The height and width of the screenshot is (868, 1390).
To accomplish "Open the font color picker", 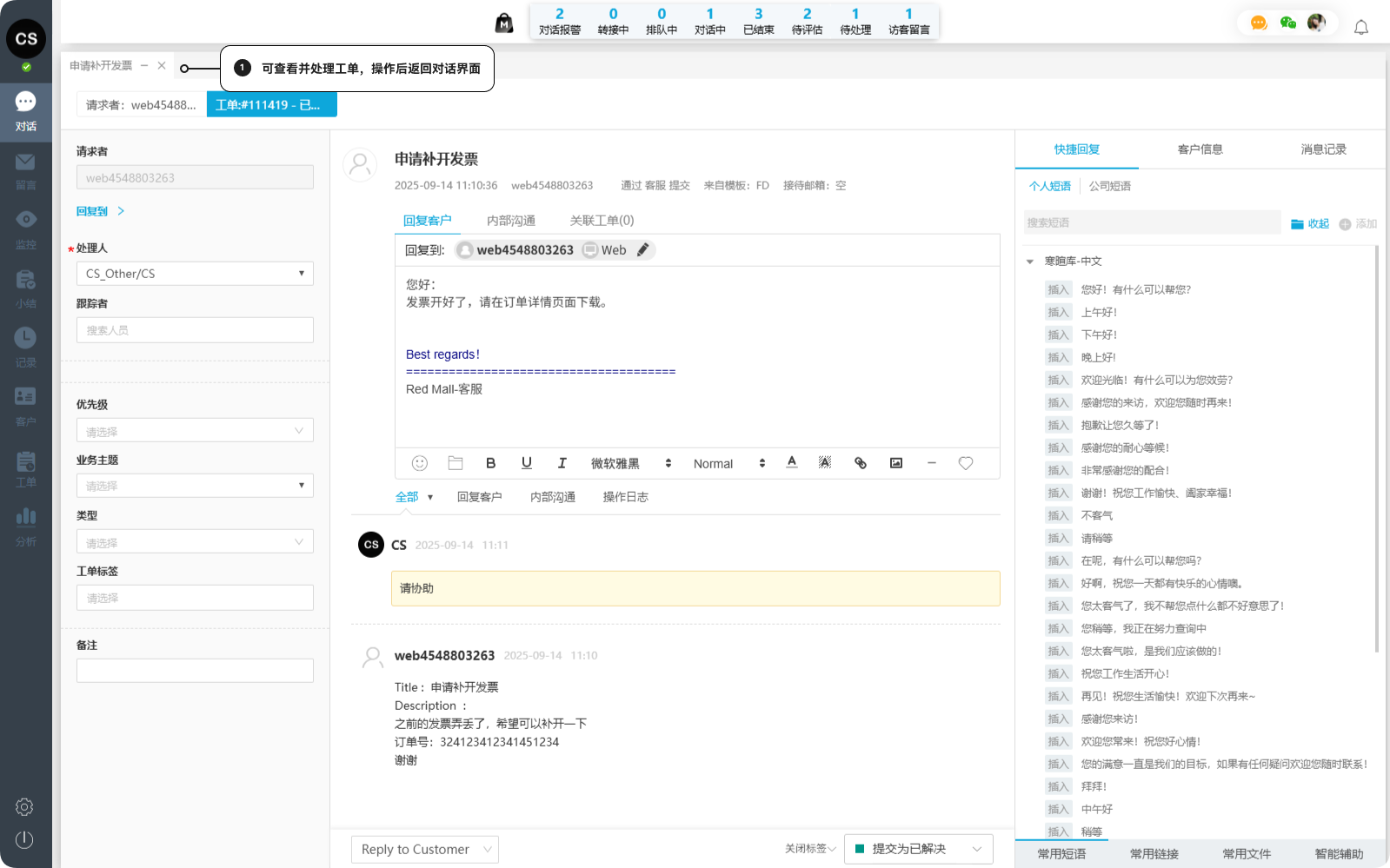I will [x=791, y=463].
